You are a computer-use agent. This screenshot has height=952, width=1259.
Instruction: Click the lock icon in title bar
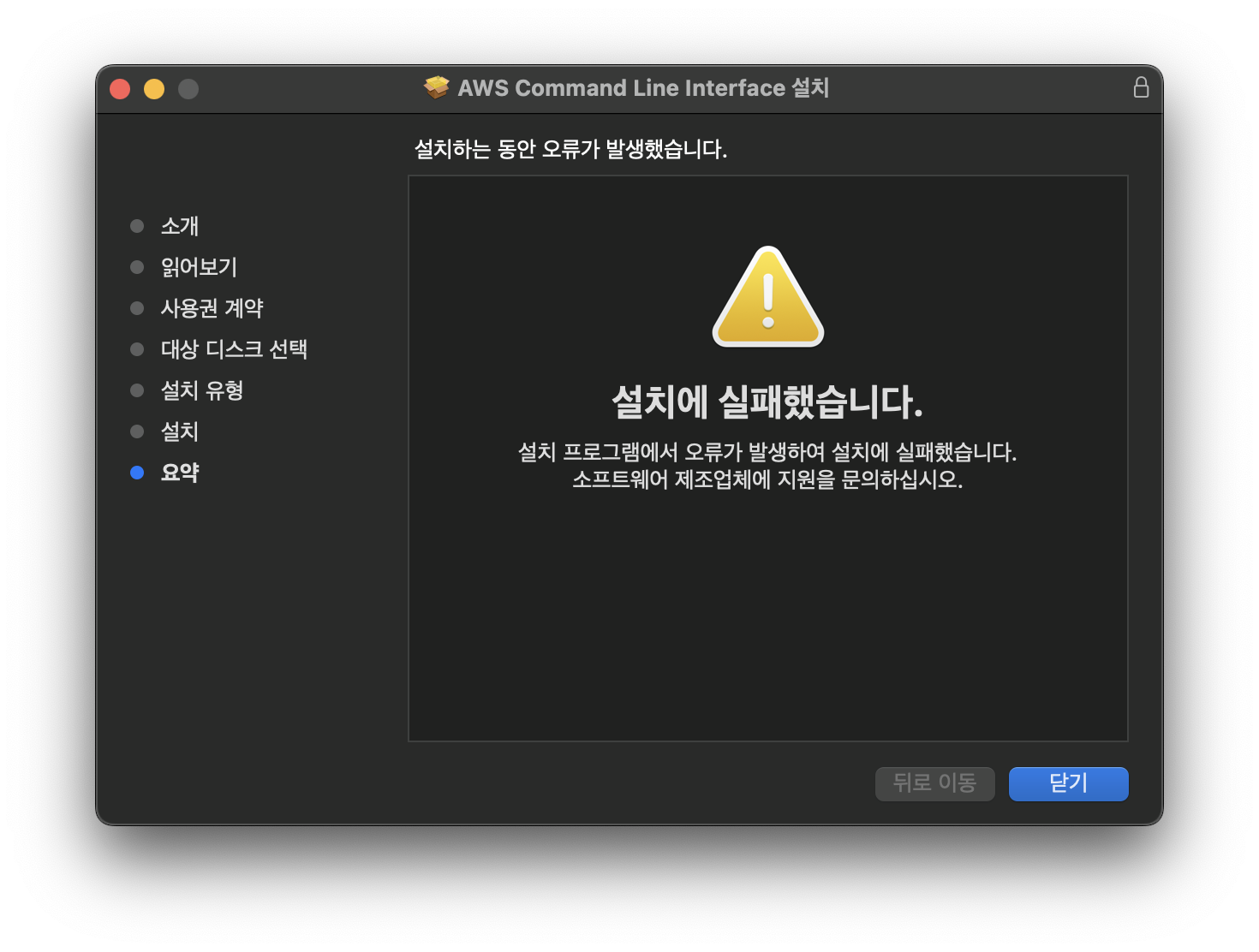pos(1141,87)
